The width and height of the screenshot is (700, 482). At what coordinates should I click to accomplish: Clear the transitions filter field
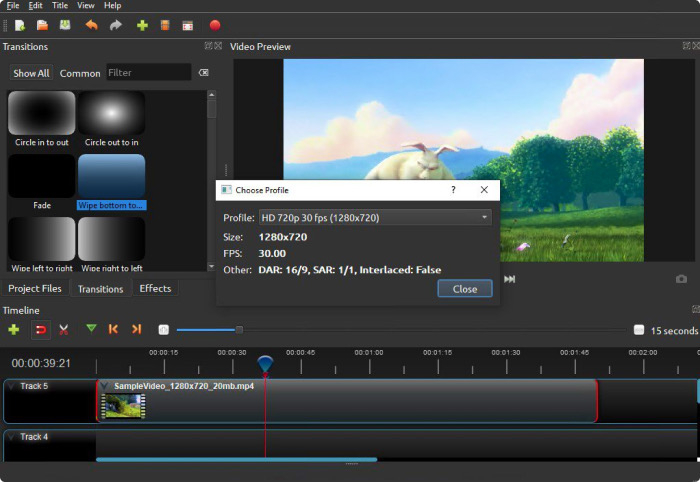pyautogui.click(x=204, y=72)
